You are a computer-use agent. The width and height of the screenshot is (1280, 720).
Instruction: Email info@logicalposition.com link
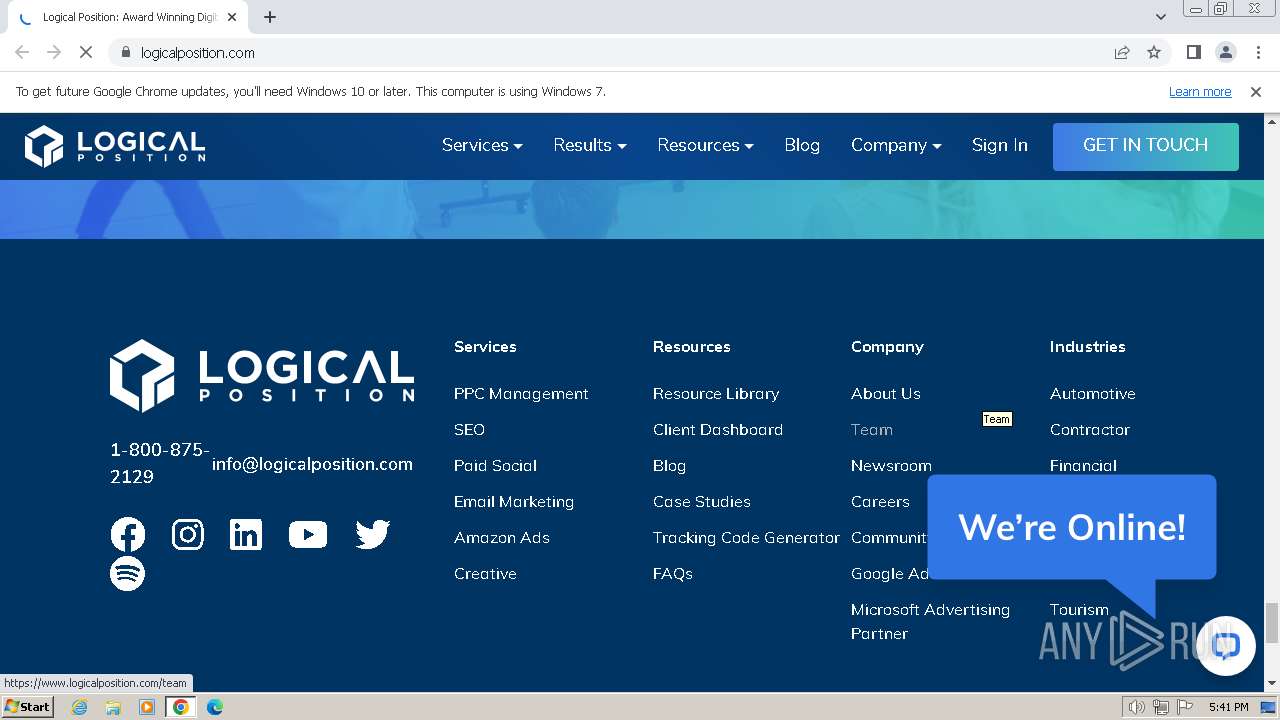pyautogui.click(x=312, y=464)
